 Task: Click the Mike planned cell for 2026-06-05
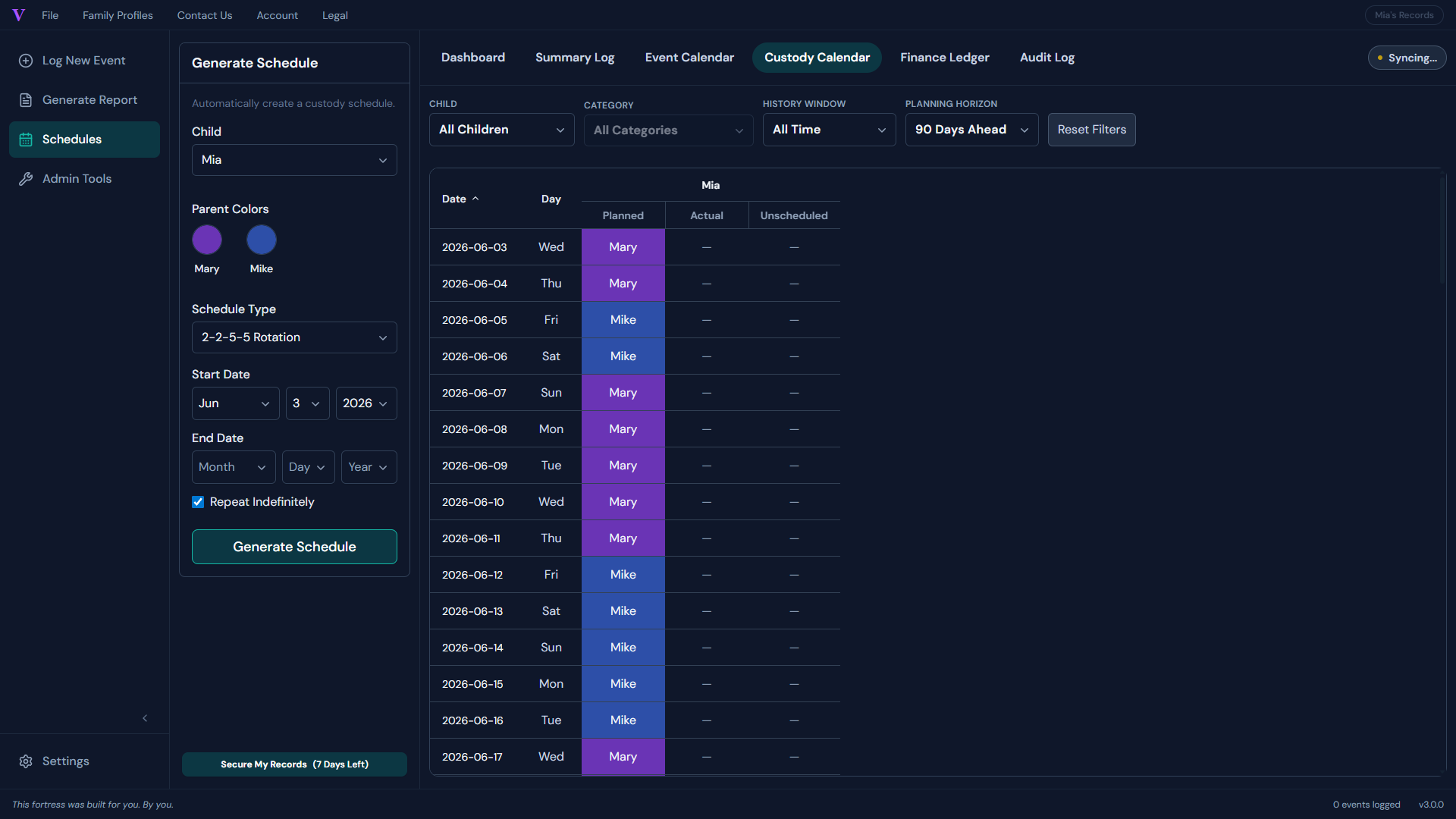[x=623, y=320]
